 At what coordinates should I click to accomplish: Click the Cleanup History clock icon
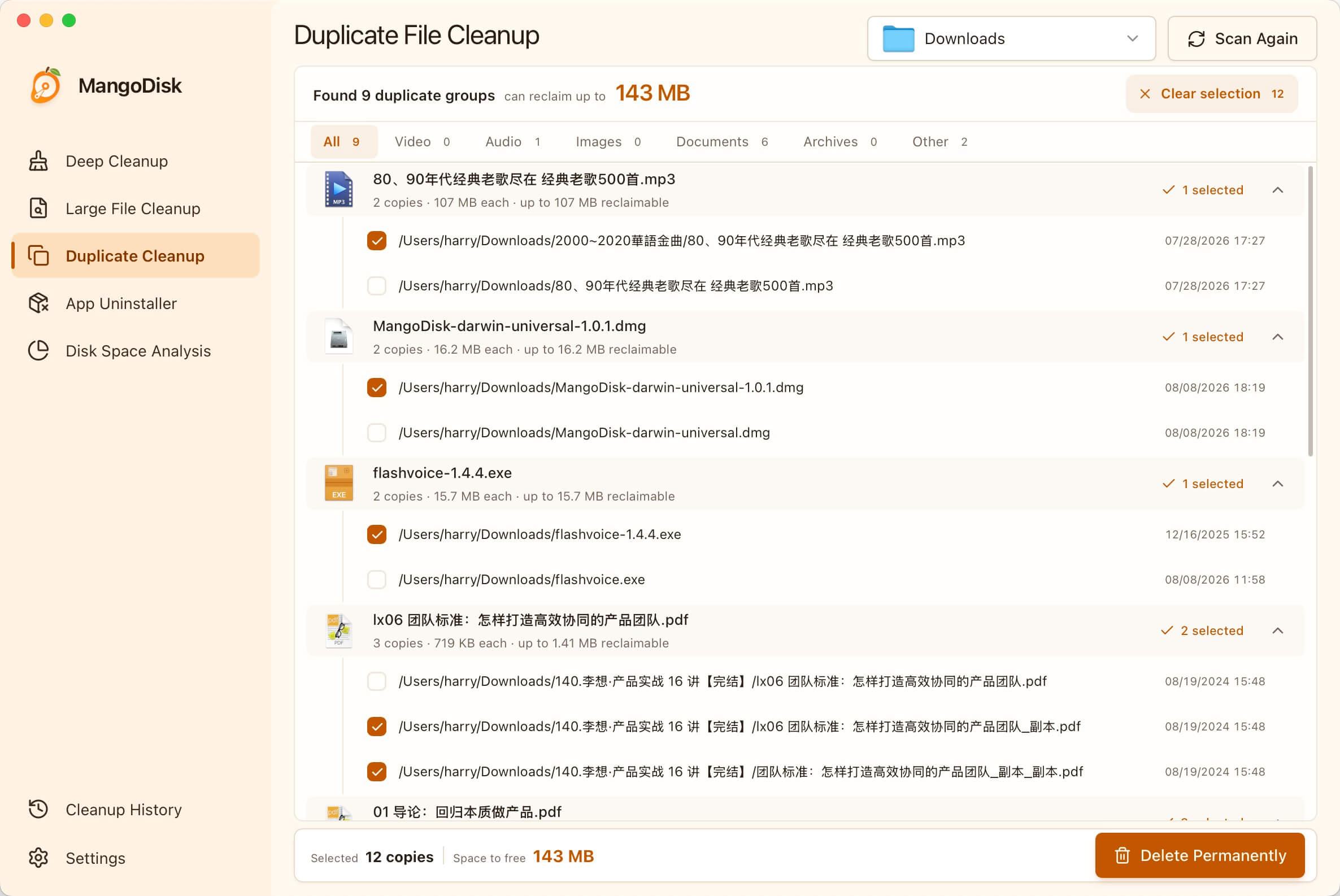[x=38, y=810]
